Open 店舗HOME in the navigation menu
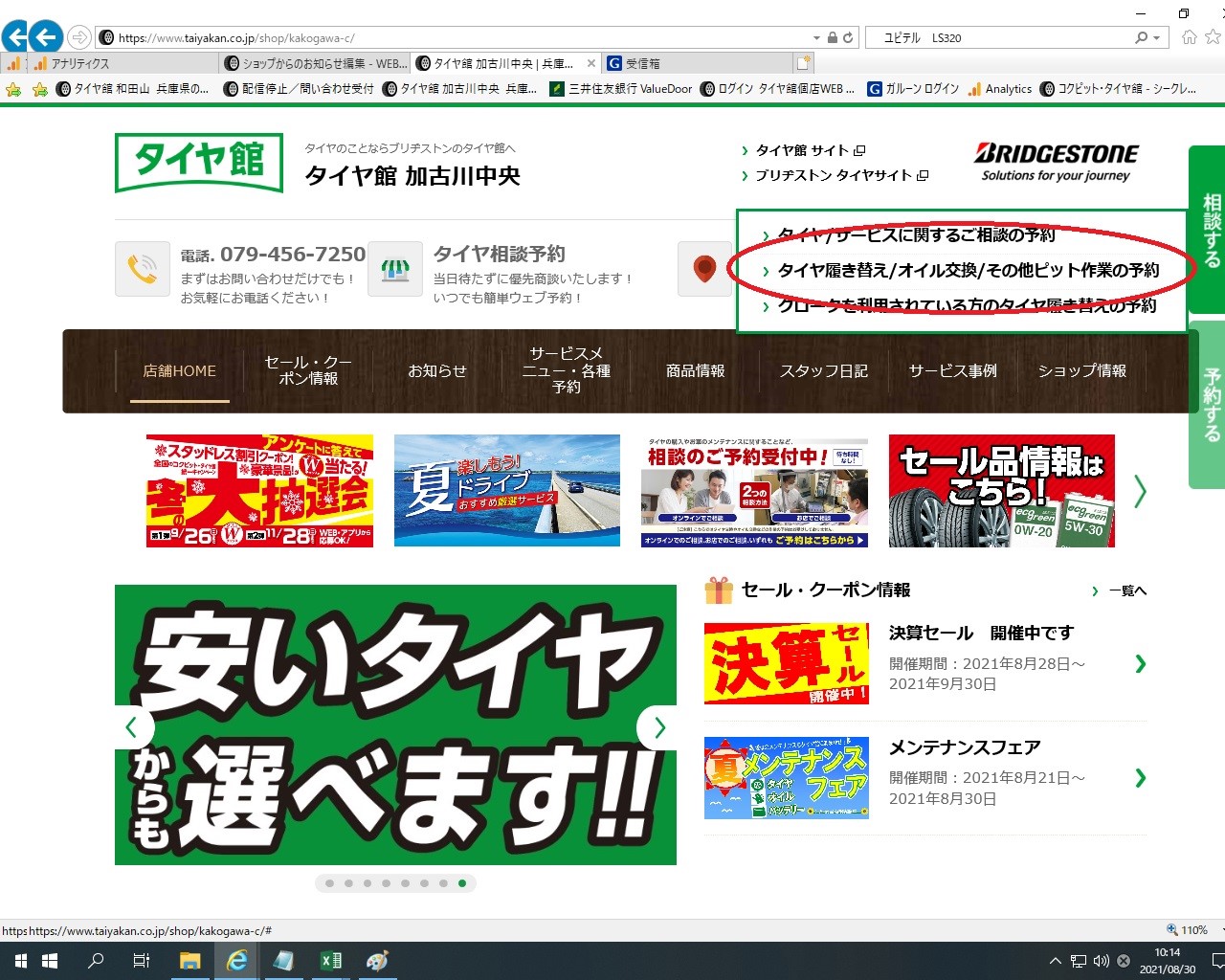The width and height of the screenshot is (1225, 980). point(180,371)
